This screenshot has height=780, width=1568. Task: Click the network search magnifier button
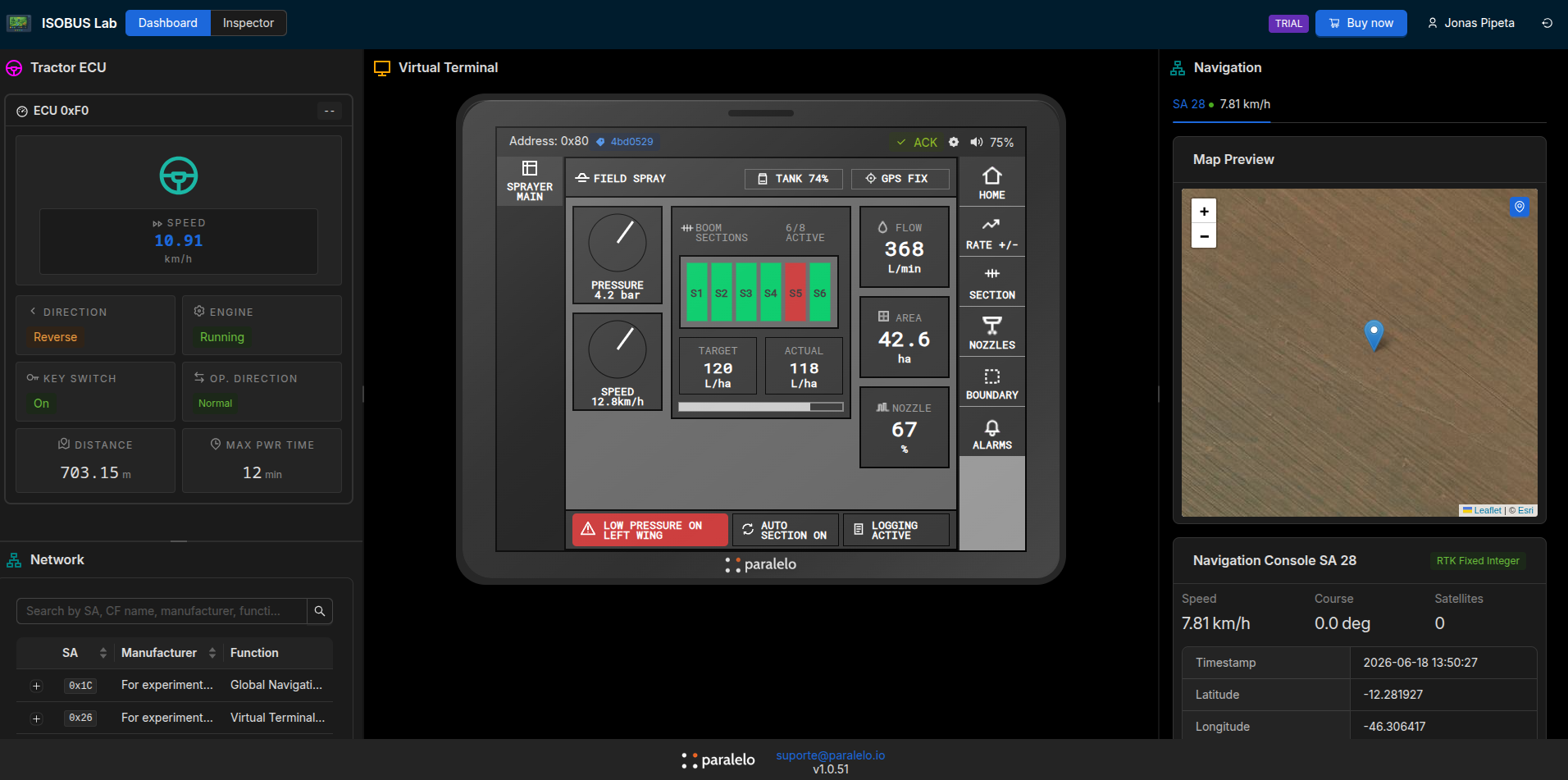320,611
